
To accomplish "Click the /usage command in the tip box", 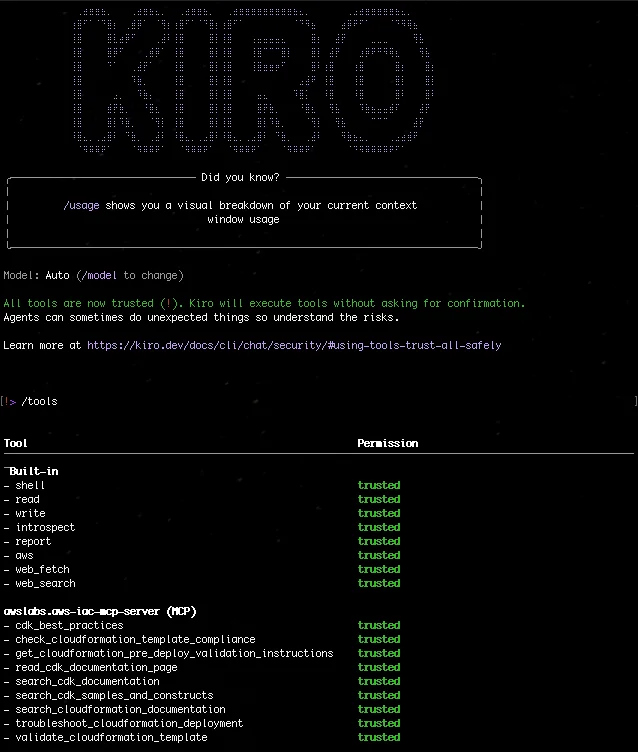I will point(82,205).
